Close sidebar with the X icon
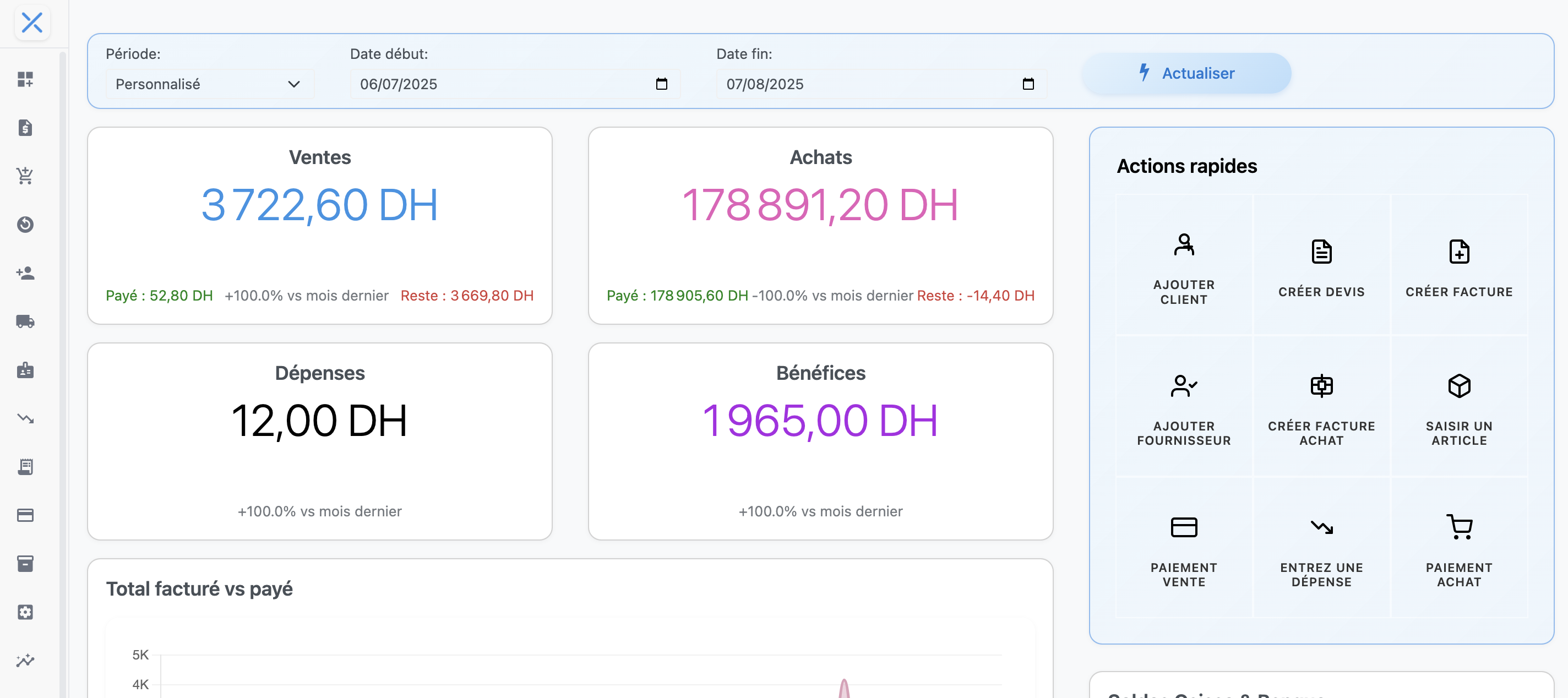1568x698 pixels. 31,23
